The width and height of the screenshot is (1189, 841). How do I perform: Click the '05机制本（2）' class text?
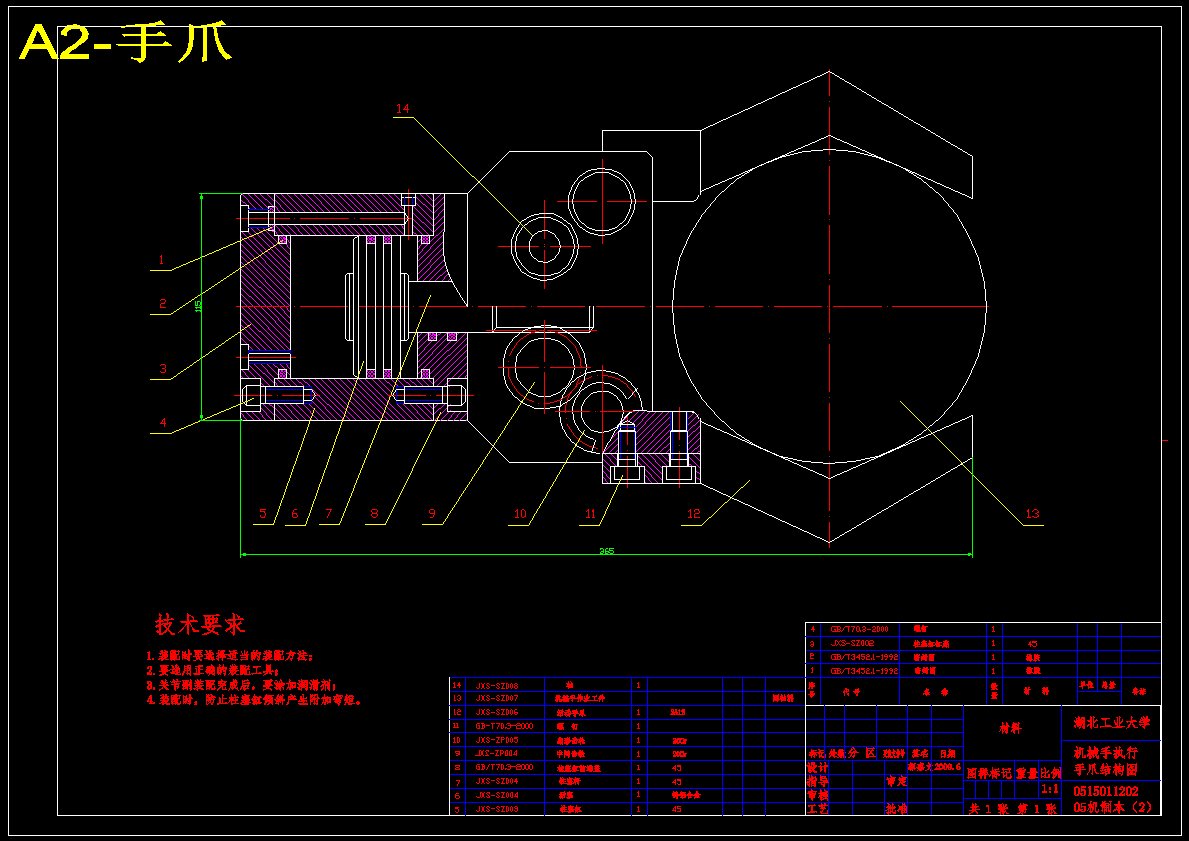[x=1112, y=808]
